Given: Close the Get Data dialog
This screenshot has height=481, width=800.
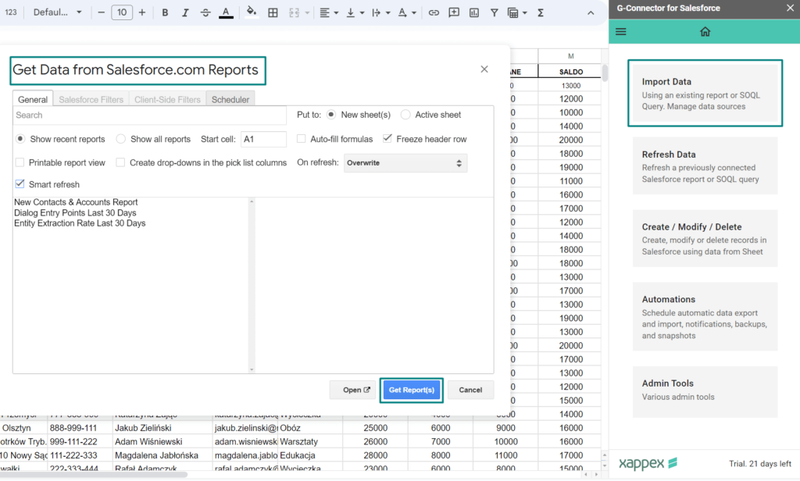Looking at the screenshot, I should 484,69.
